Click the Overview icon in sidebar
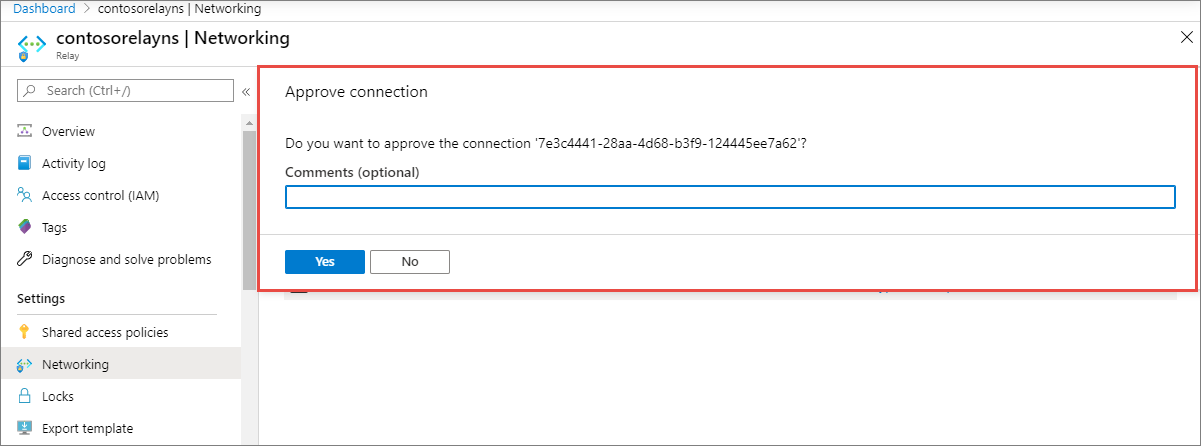The height and width of the screenshot is (446, 1201). pyautogui.click(x=25, y=131)
